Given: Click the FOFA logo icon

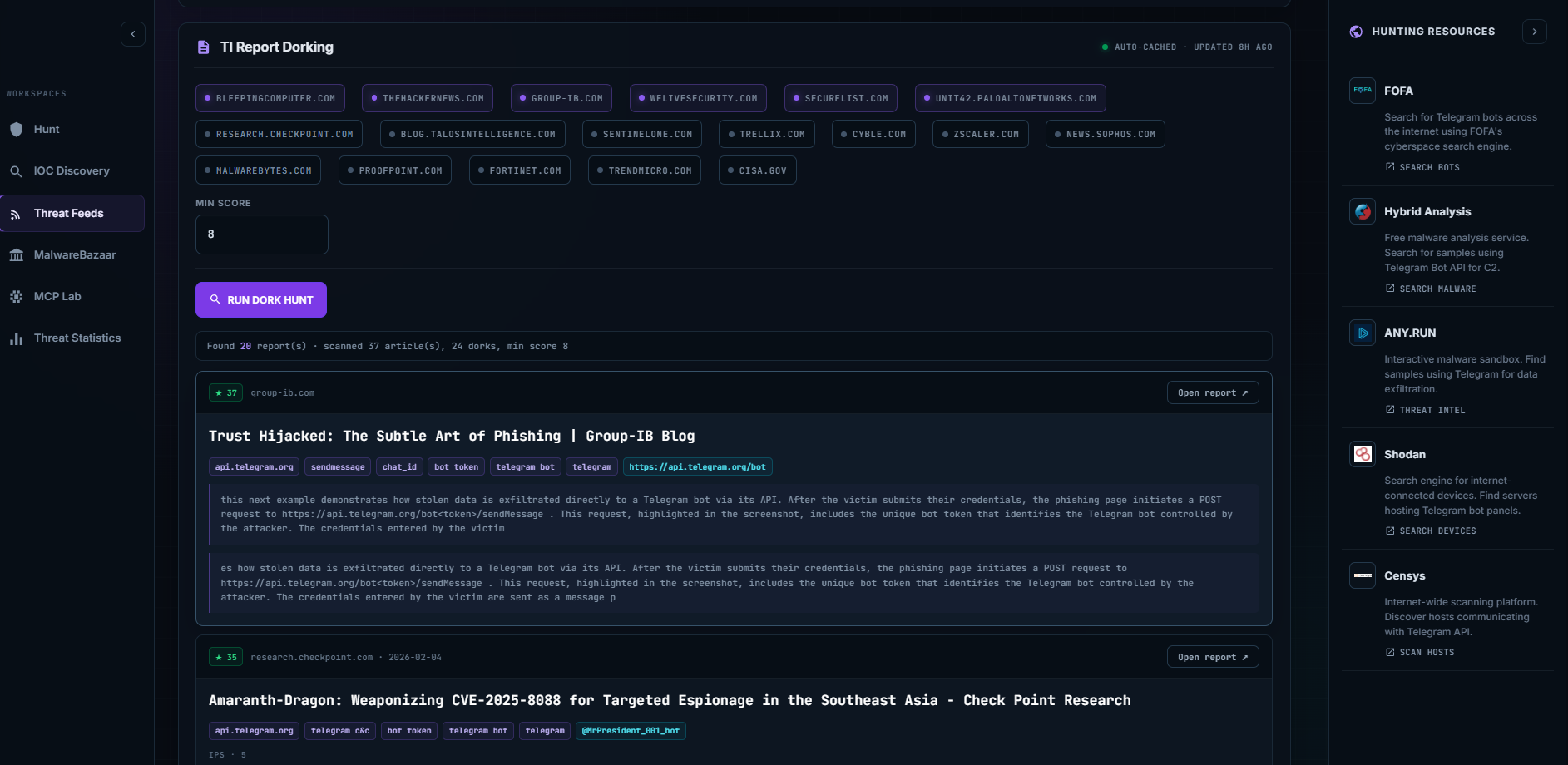Looking at the screenshot, I should 1363,91.
